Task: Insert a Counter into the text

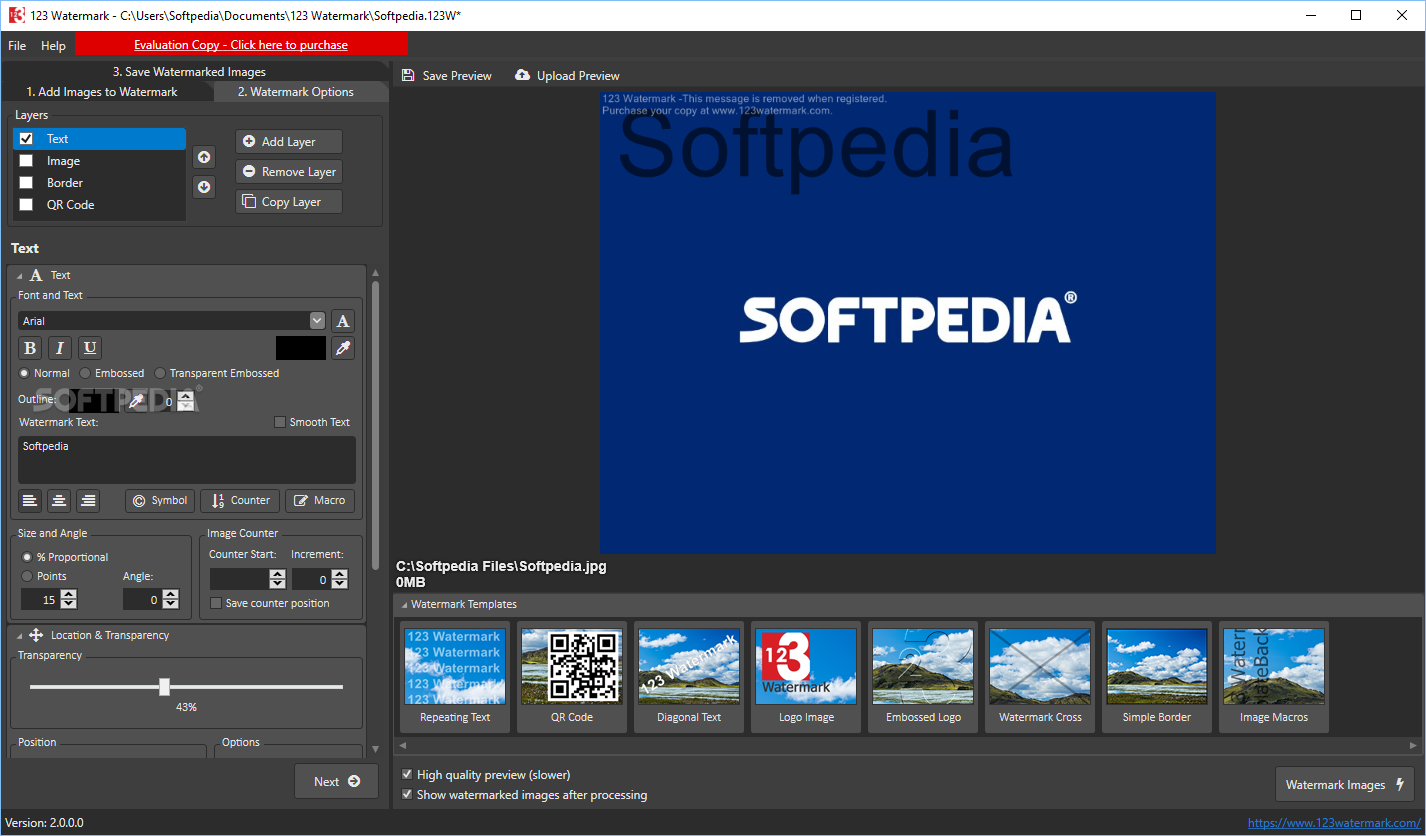Action: coord(240,501)
